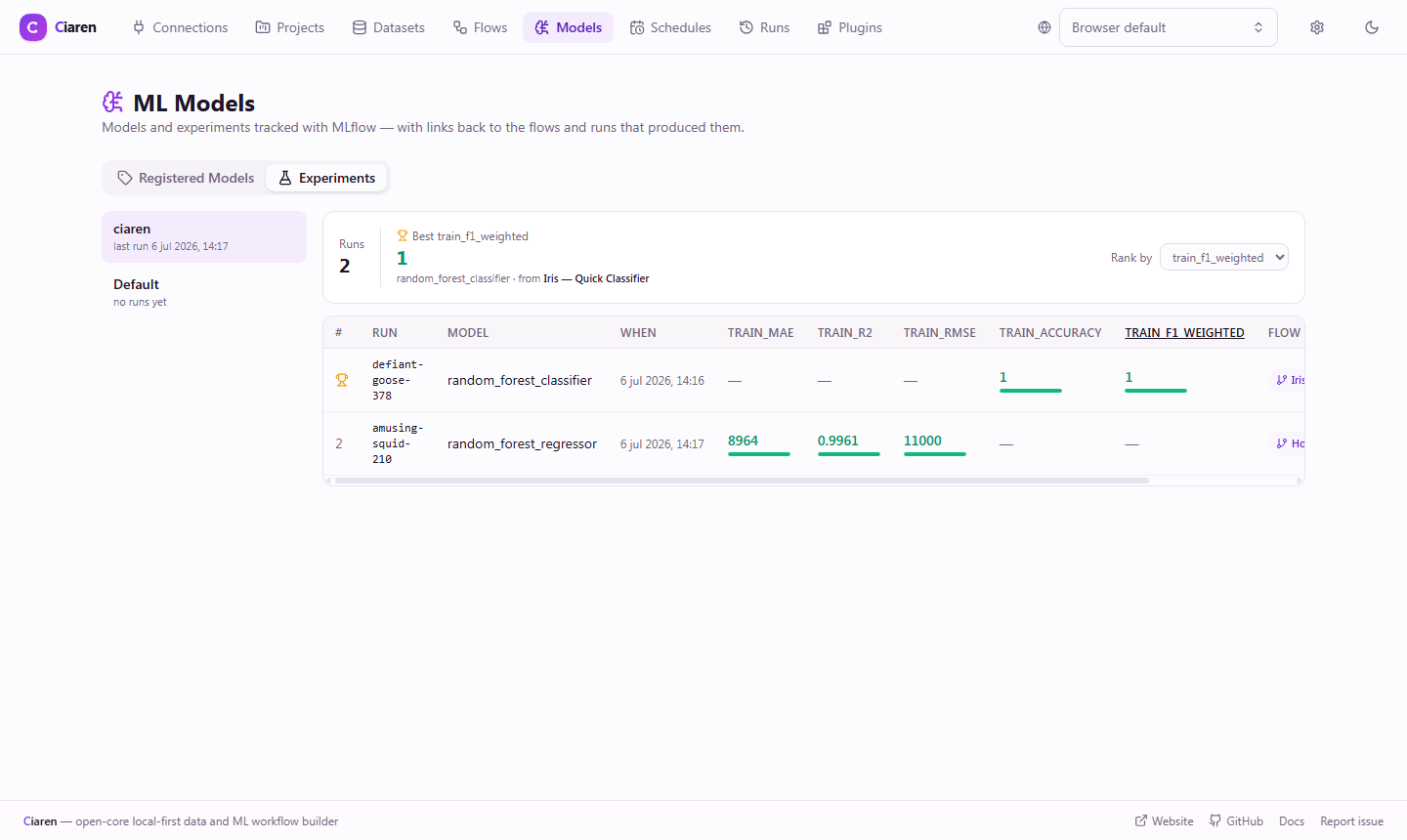Click trophy icon beside Best train_f1_weighted
Screen dimensions: 1407x840
[x=402, y=235]
